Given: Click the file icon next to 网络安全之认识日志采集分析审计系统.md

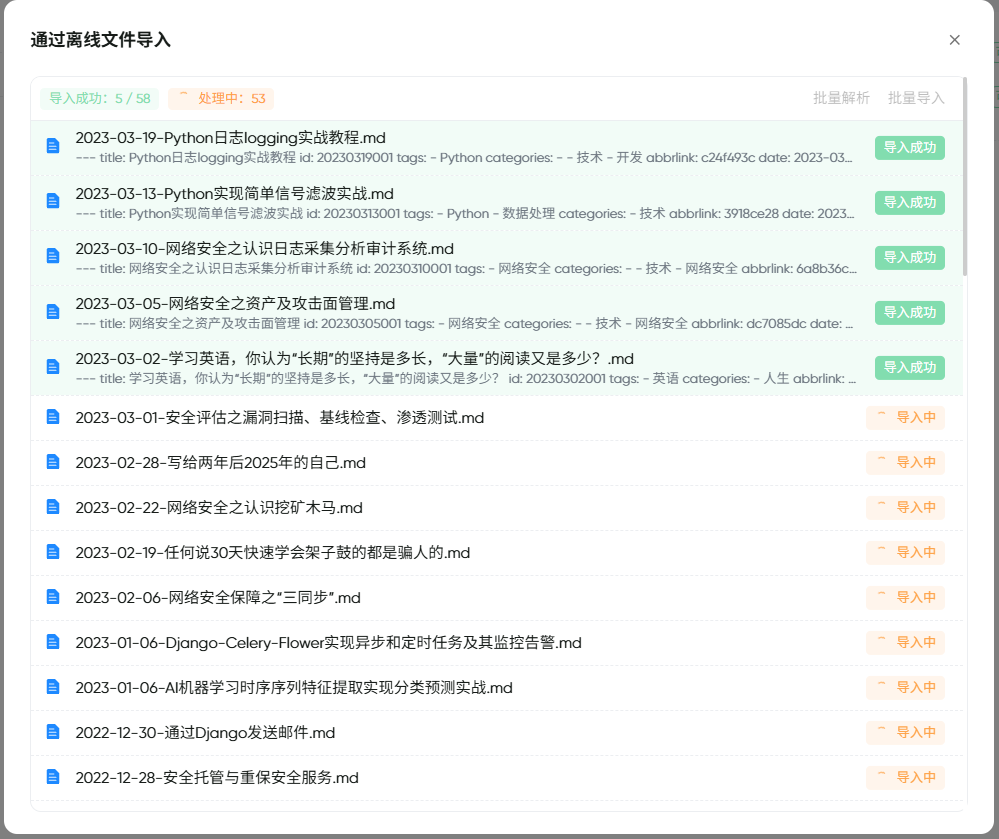Looking at the screenshot, I should click(x=52, y=256).
